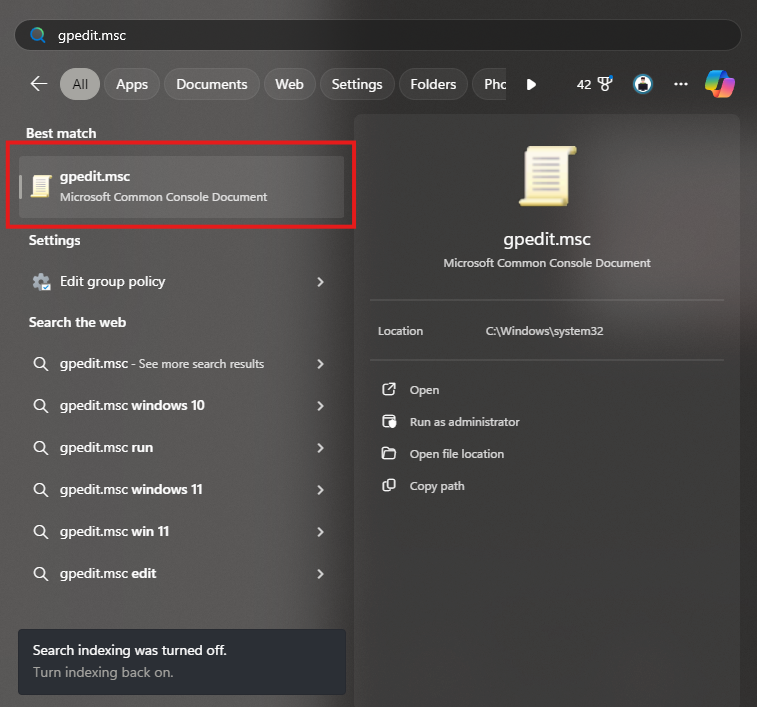Select the All filter tab
The width and height of the screenshot is (757, 707).
(80, 84)
